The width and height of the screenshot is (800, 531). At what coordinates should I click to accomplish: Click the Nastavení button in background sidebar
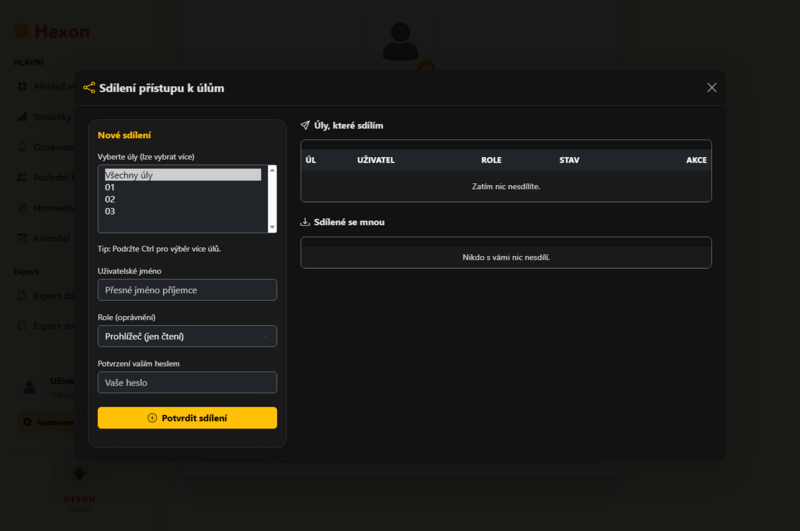47,422
